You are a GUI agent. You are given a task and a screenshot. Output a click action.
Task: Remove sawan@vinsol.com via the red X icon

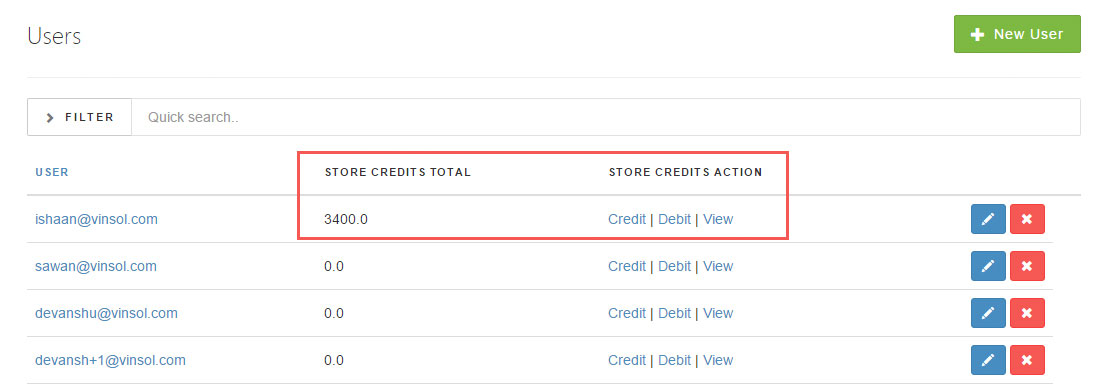1027,266
